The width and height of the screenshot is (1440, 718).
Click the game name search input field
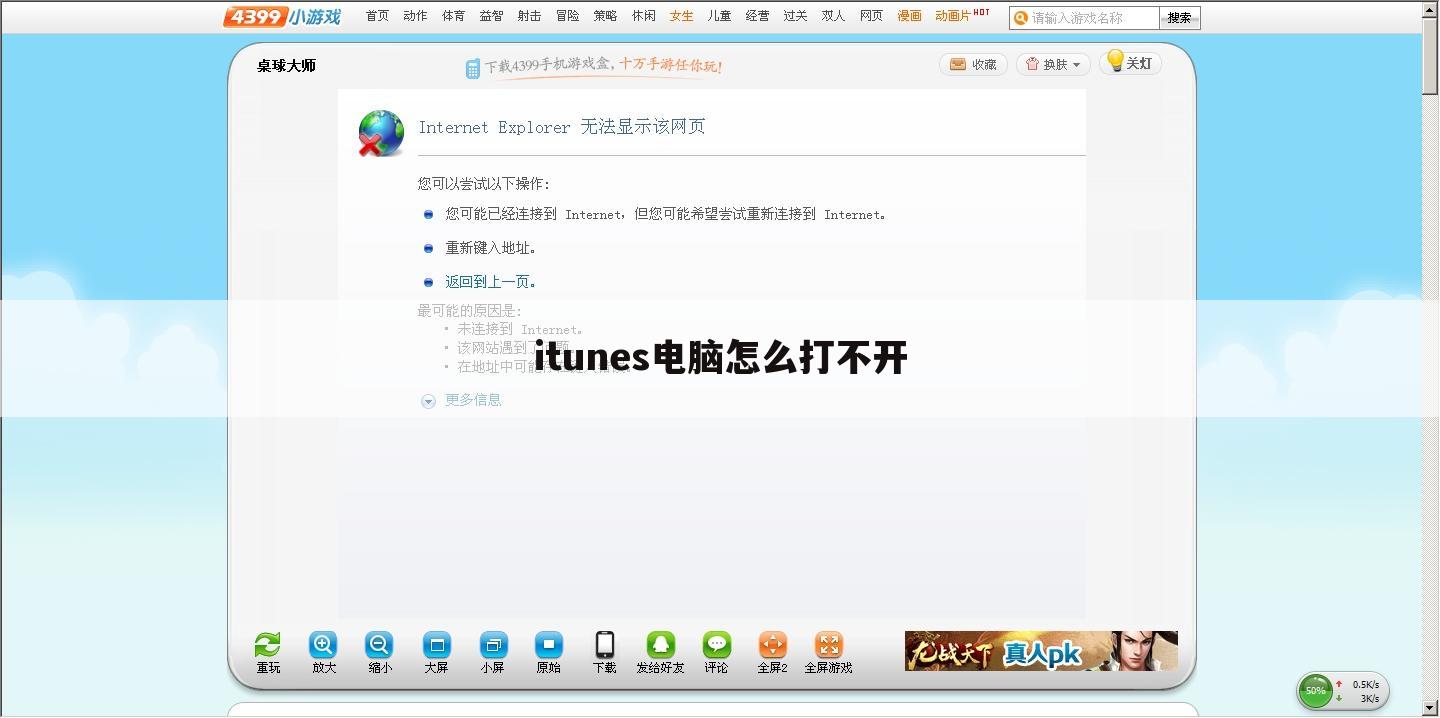pyautogui.click(x=1085, y=17)
